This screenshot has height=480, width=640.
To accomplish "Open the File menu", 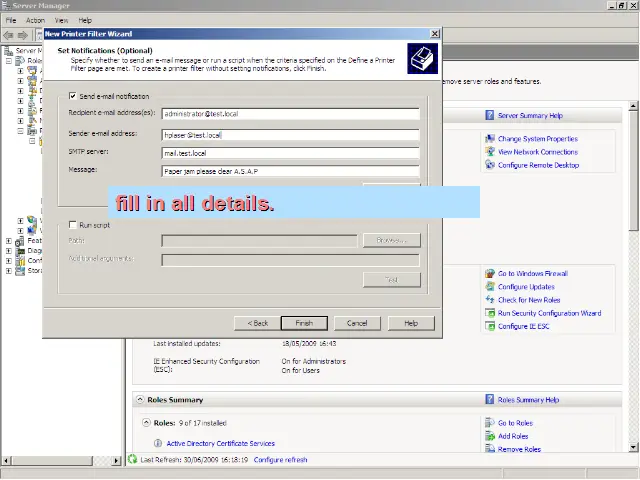I will [11, 20].
